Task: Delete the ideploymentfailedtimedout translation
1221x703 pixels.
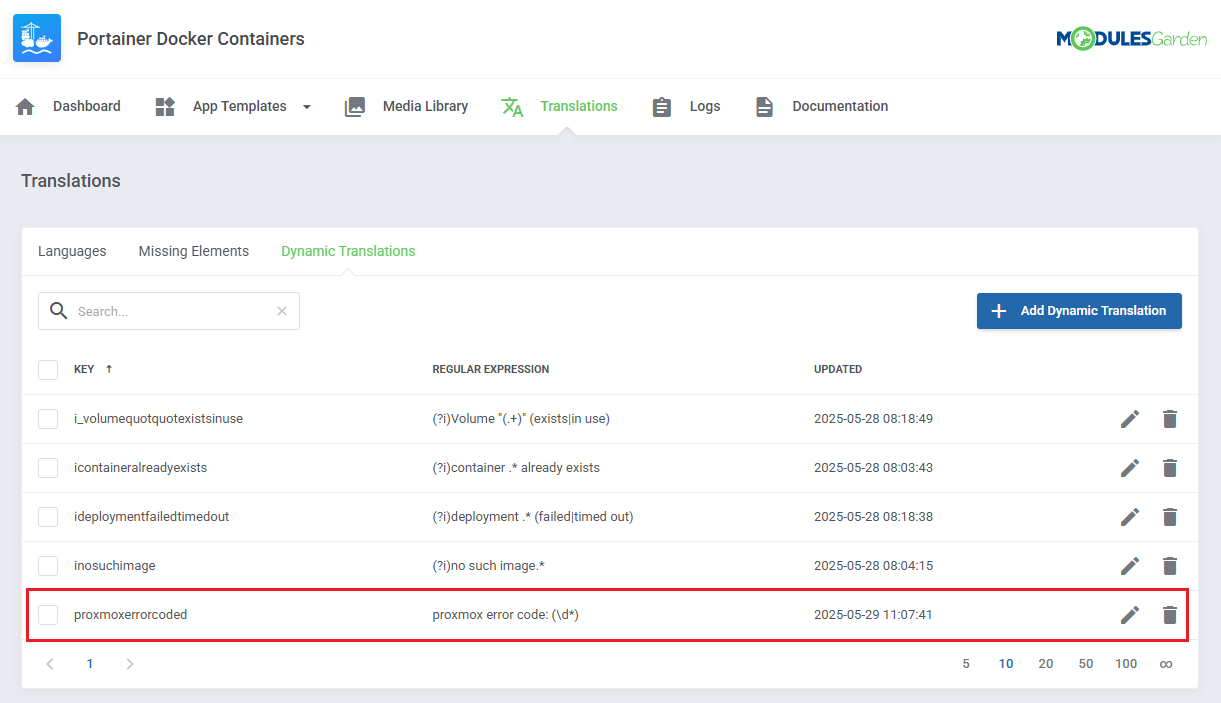Action: click(x=1170, y=517)
